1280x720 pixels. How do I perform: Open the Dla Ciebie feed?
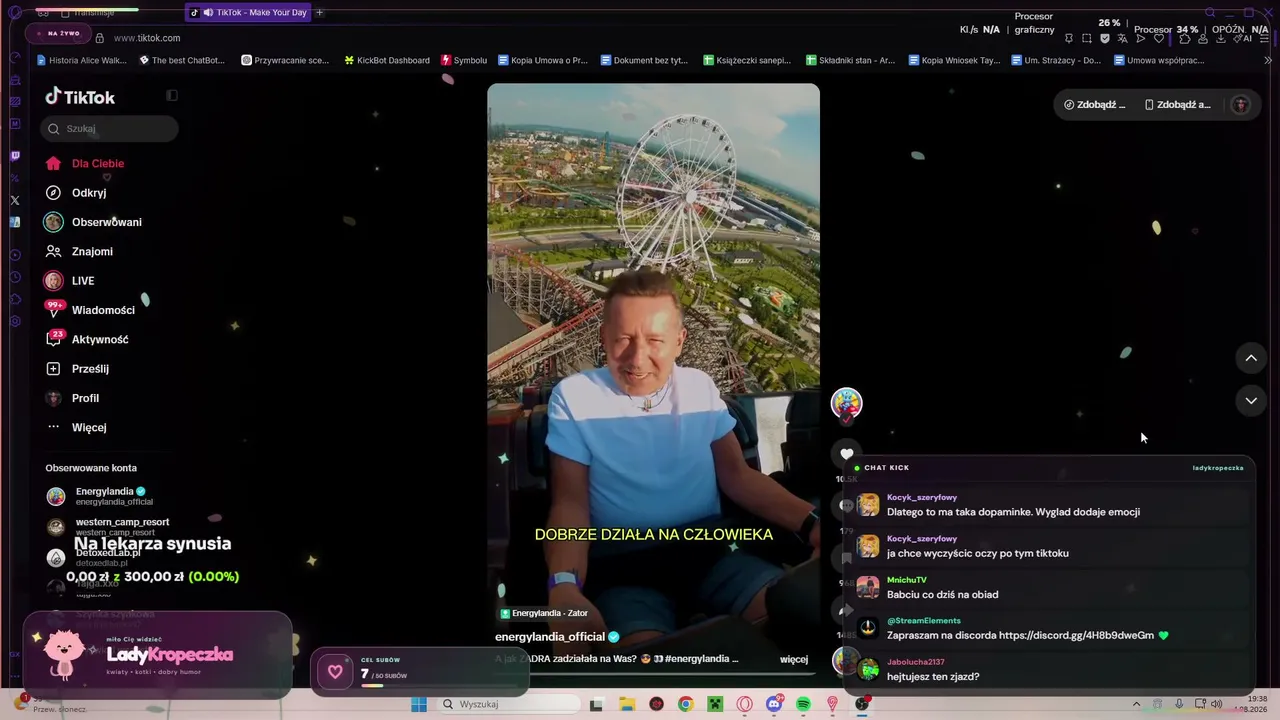(85, 163)
